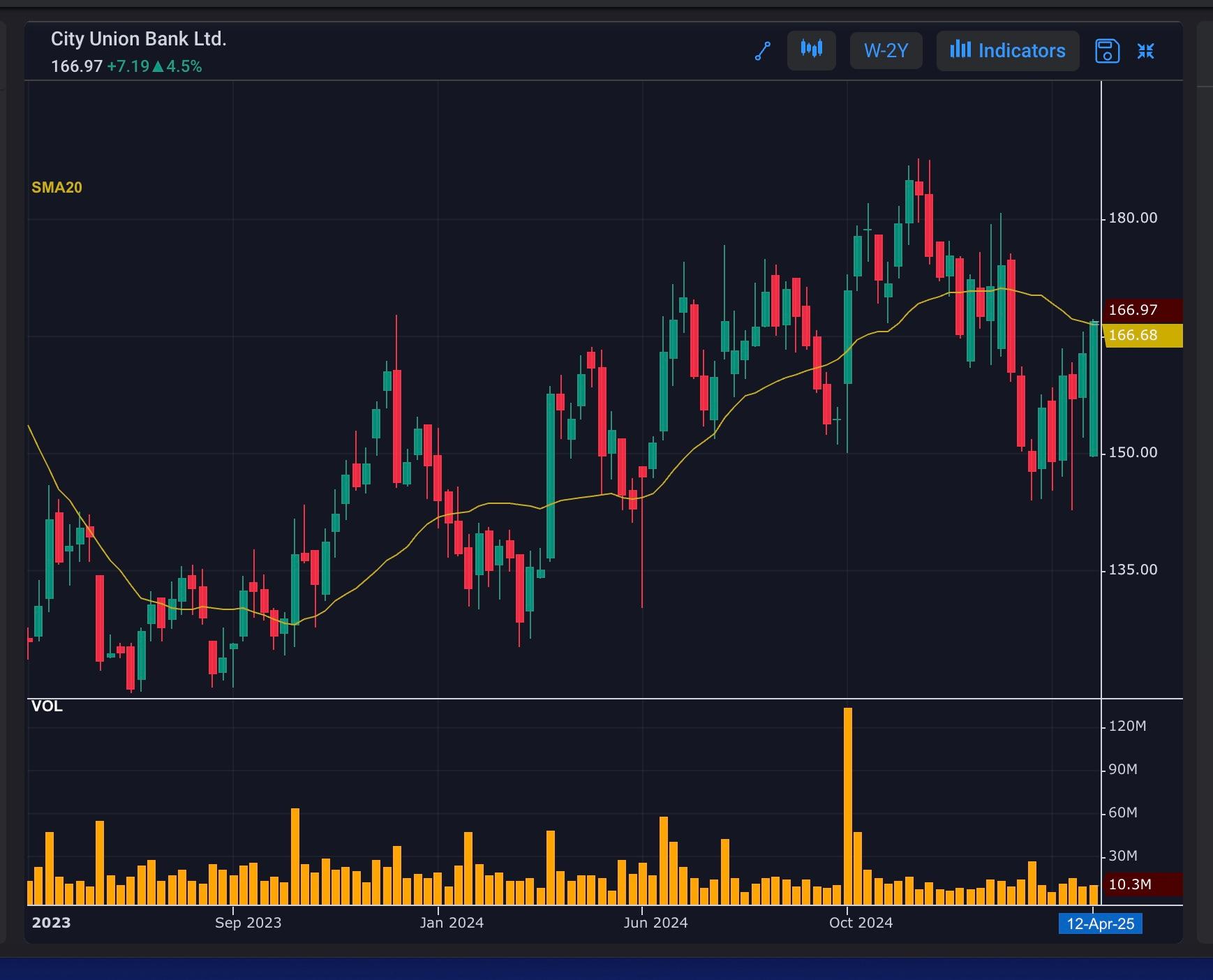Screen dimensions: 1213x980
Task: Click the 2023 time axis label
Action: click(51, 923)
